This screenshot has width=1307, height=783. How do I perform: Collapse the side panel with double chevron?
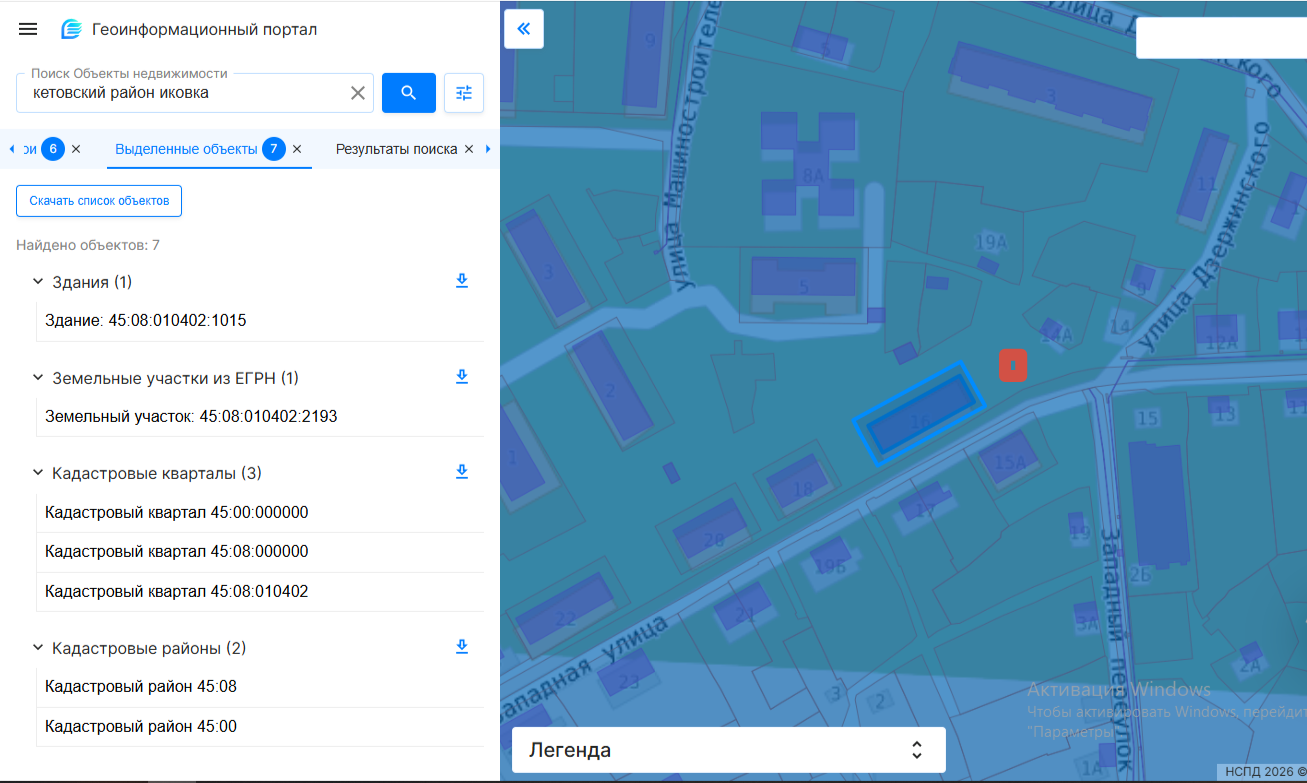tap(524, 29)
